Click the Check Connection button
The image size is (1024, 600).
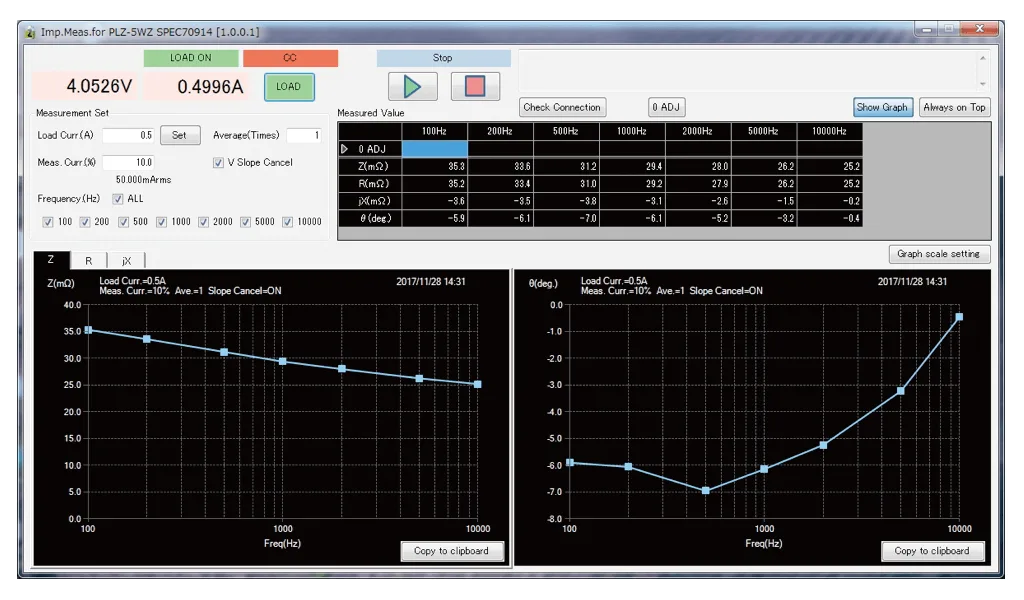coord(562,107)
